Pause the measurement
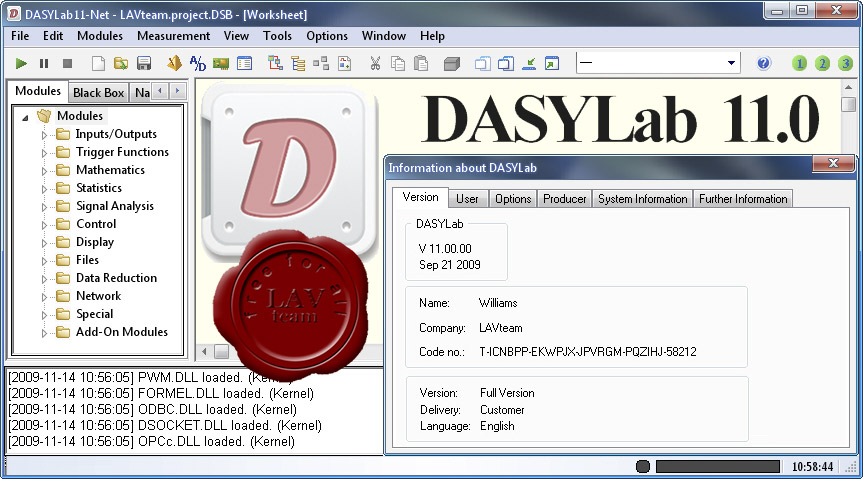This screenshot has height=479, width=863. pyautogui.click(x=44, y=64)
